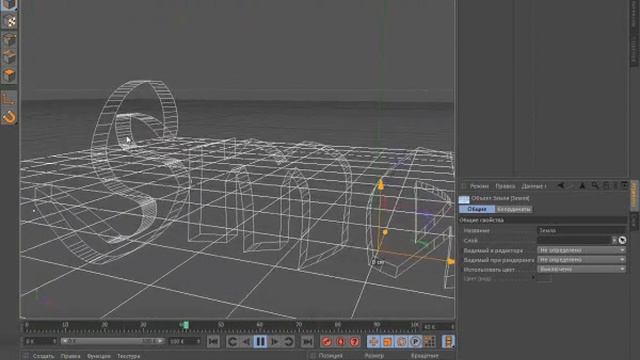The width and height of the screenshot is (640, 360).
Task: Click the lock icon in attributes panel
Action: click(606, 186)
